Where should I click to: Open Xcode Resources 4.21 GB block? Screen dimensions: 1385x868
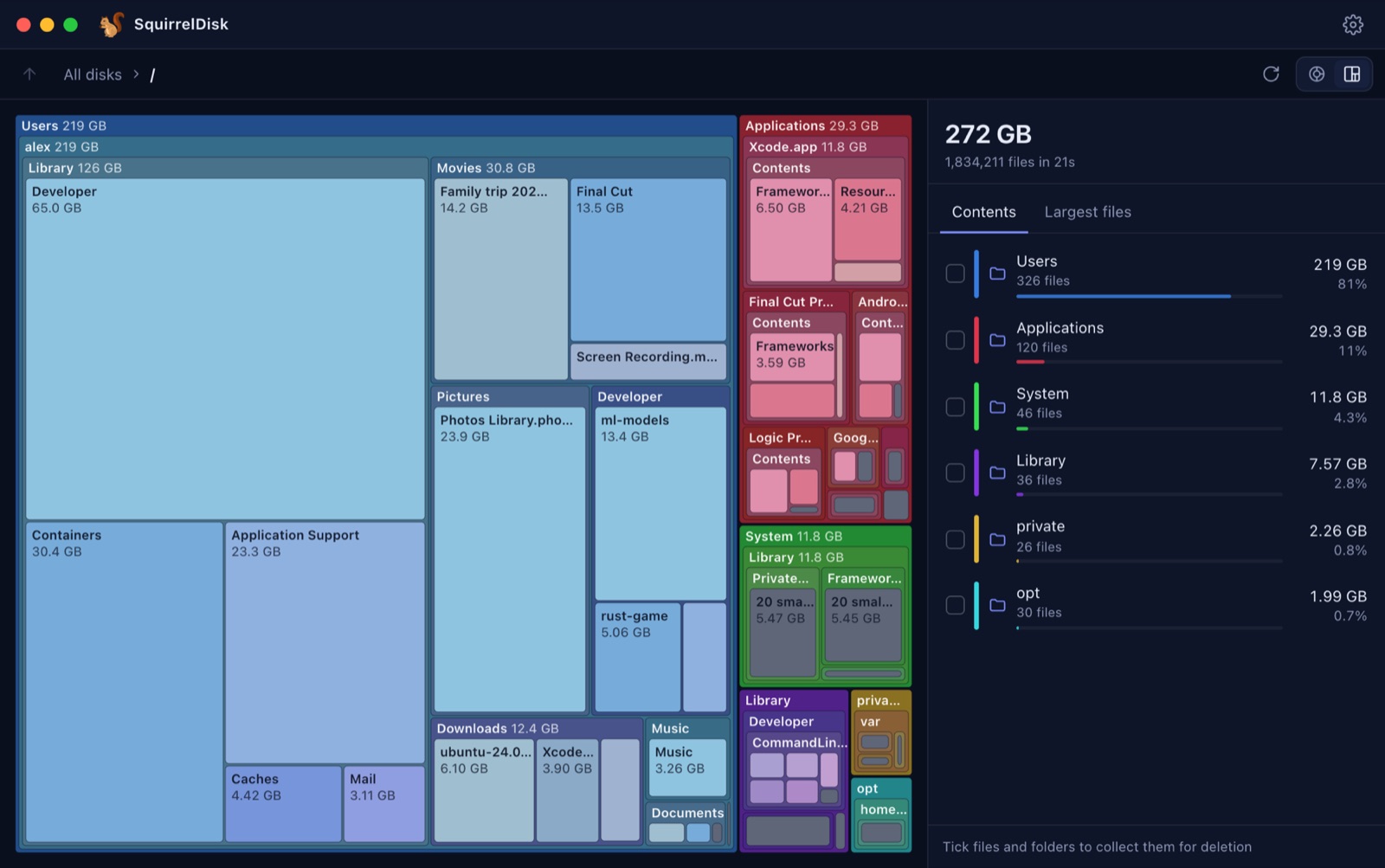click(867, 219)
